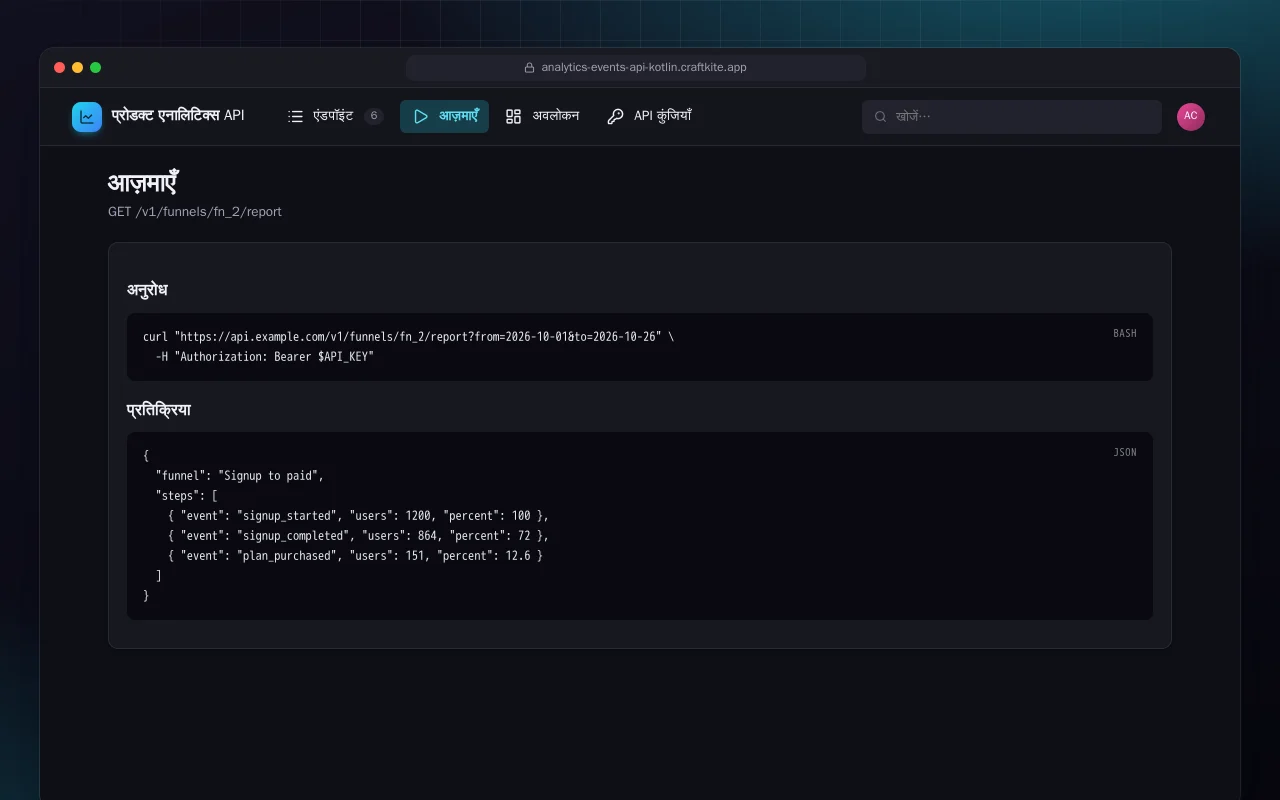1280x800 pixels.
Task: Click the Authorization: Bearer $API_KEY line
Action: [265, 357]
